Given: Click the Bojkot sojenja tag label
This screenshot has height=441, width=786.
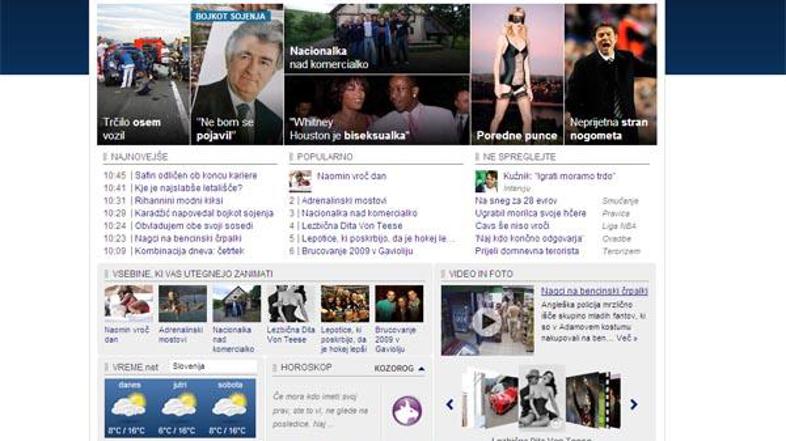Looking at the screenshot, I should coord(230,16).
